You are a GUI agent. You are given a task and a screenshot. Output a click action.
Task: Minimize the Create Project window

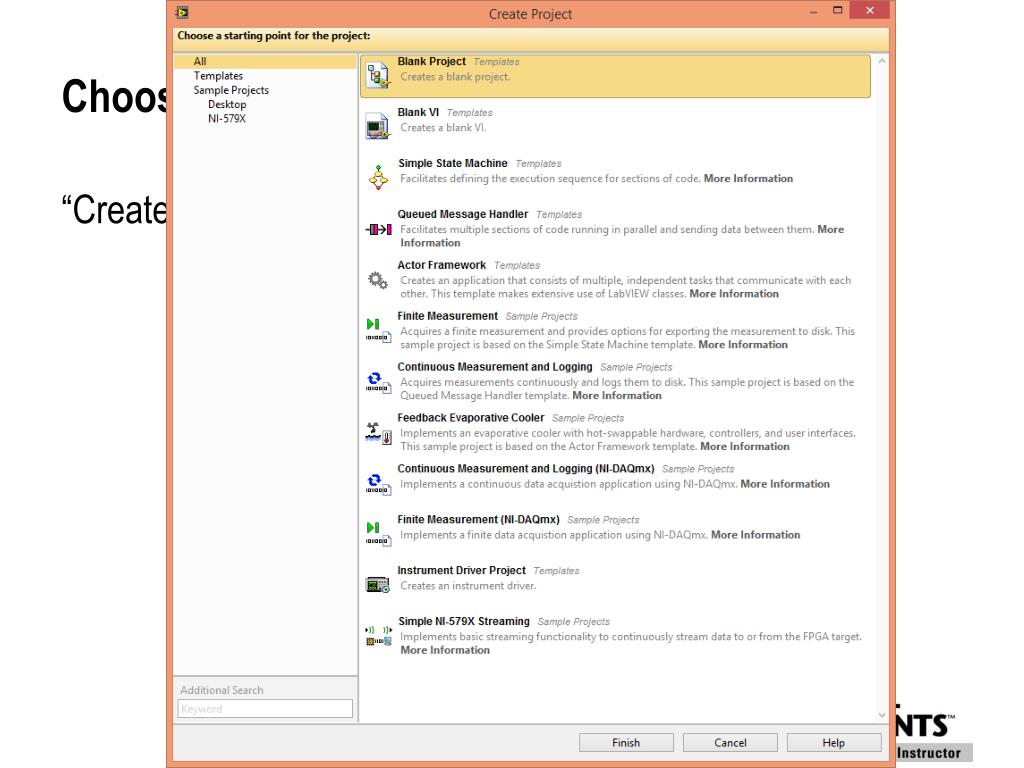(813, 12)
